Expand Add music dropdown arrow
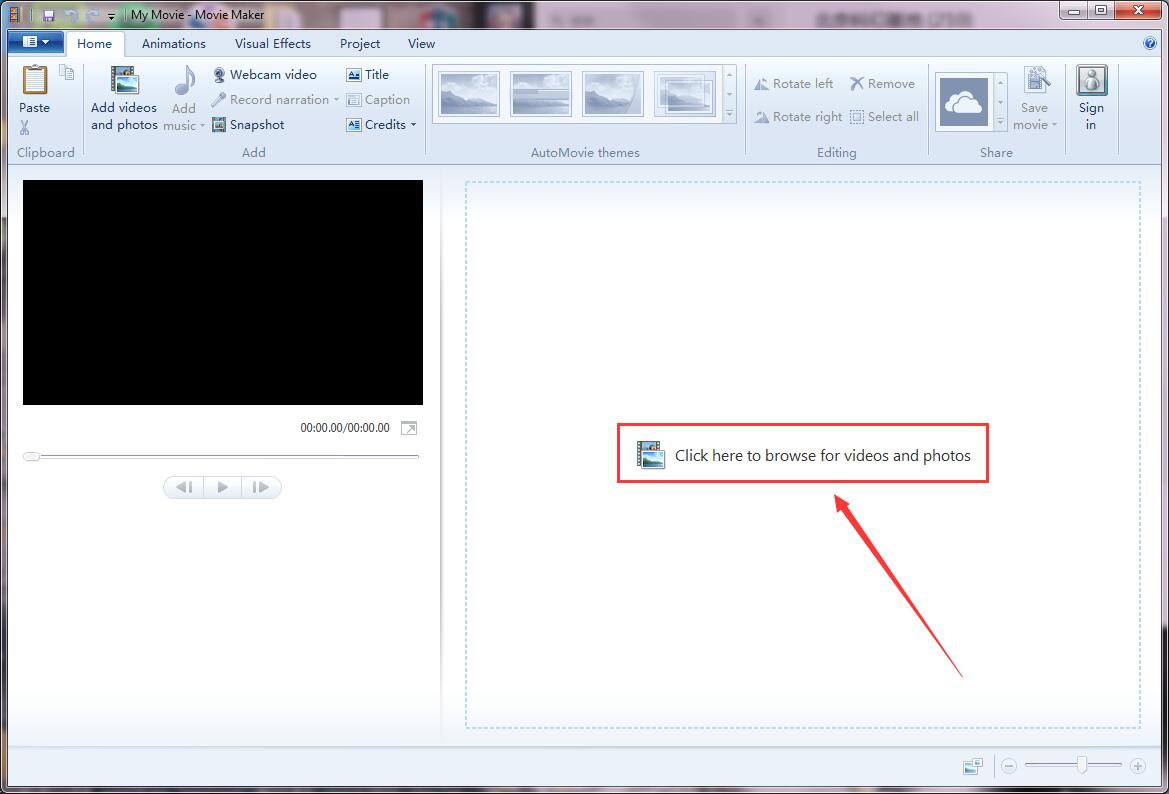 click(x=202, y=125)
